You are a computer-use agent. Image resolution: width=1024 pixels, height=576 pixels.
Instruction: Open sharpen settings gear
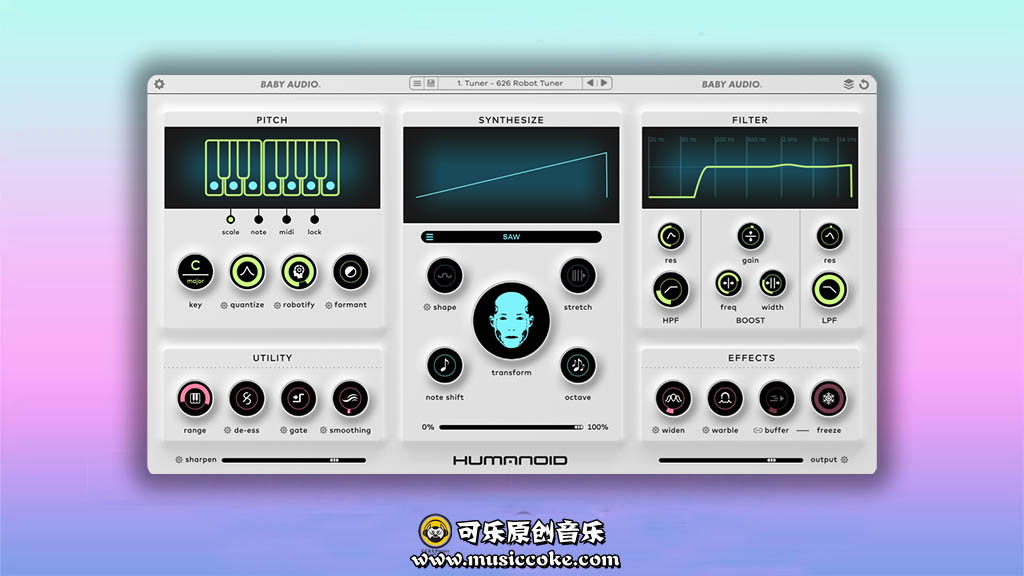(179, 460)
